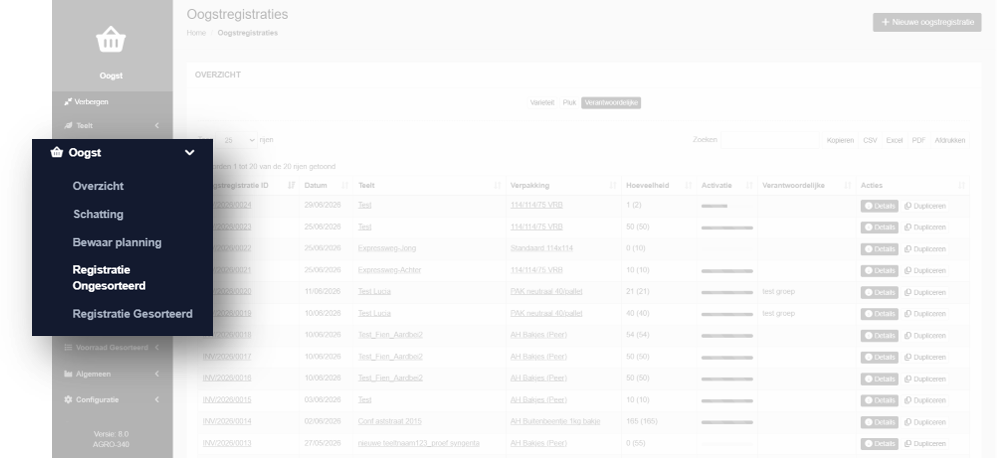Sort table by Activatie column icon
The width and height of the screenshot is (997, 458).
coord(749,185)
